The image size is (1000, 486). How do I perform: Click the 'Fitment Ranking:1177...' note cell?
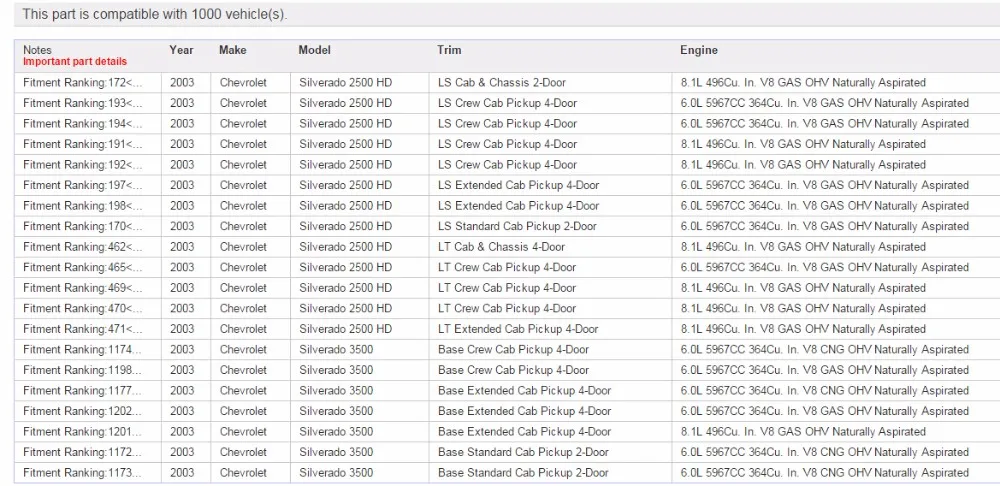tap(88, 390)
